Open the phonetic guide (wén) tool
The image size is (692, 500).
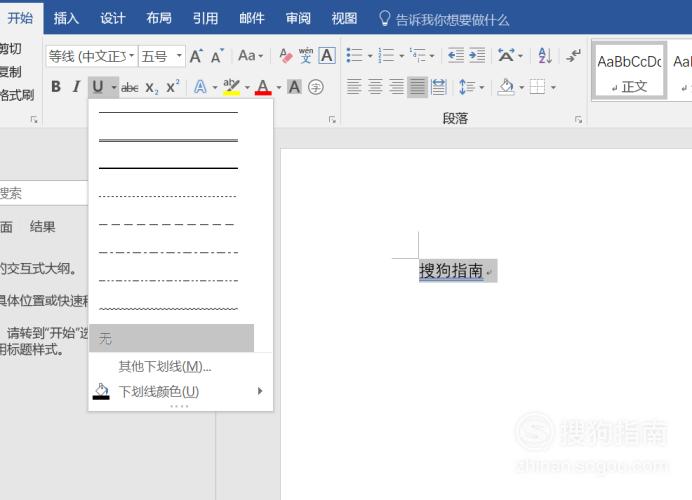[x=306, y=56]
